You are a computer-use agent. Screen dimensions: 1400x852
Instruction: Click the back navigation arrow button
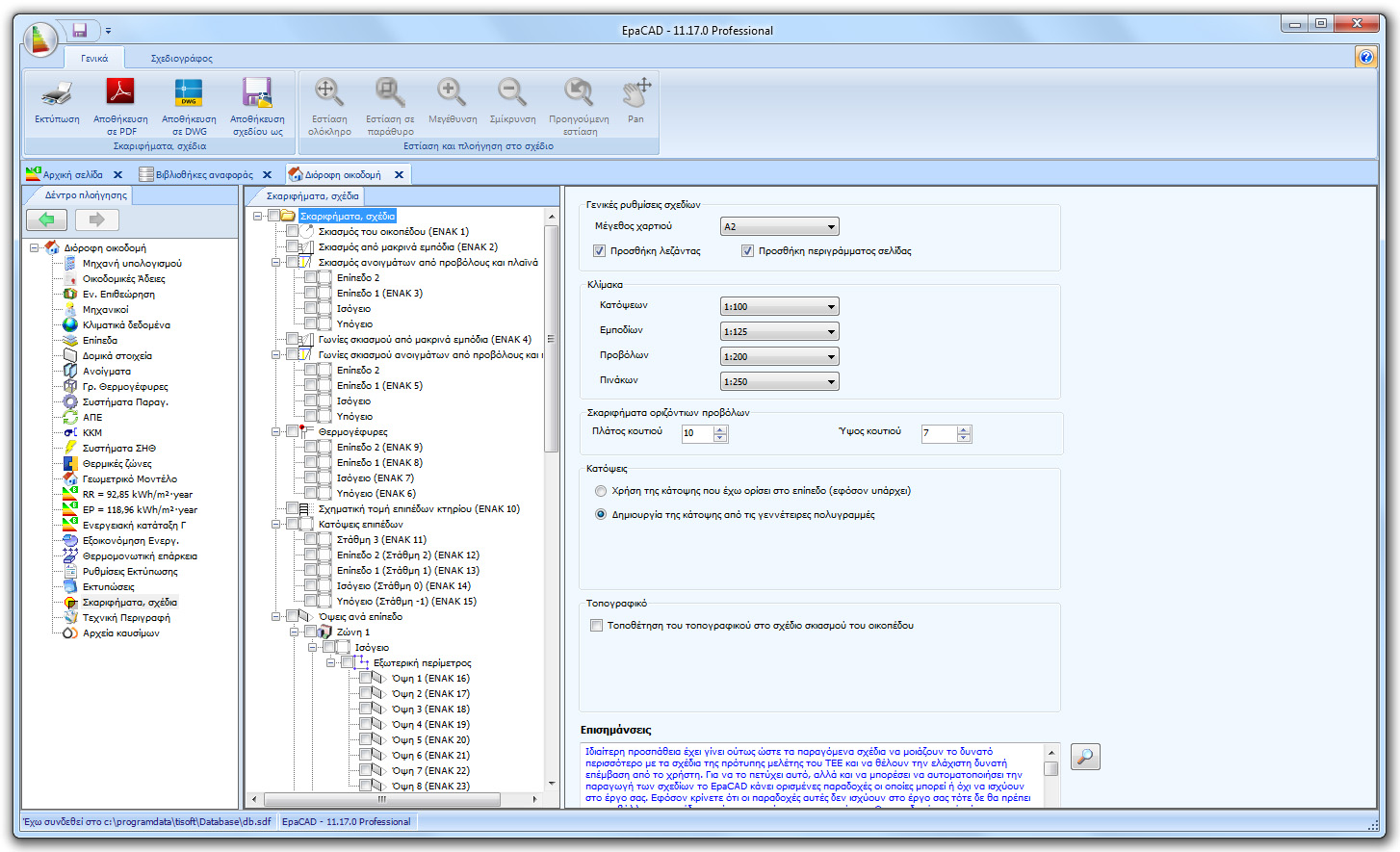(46, 219)
